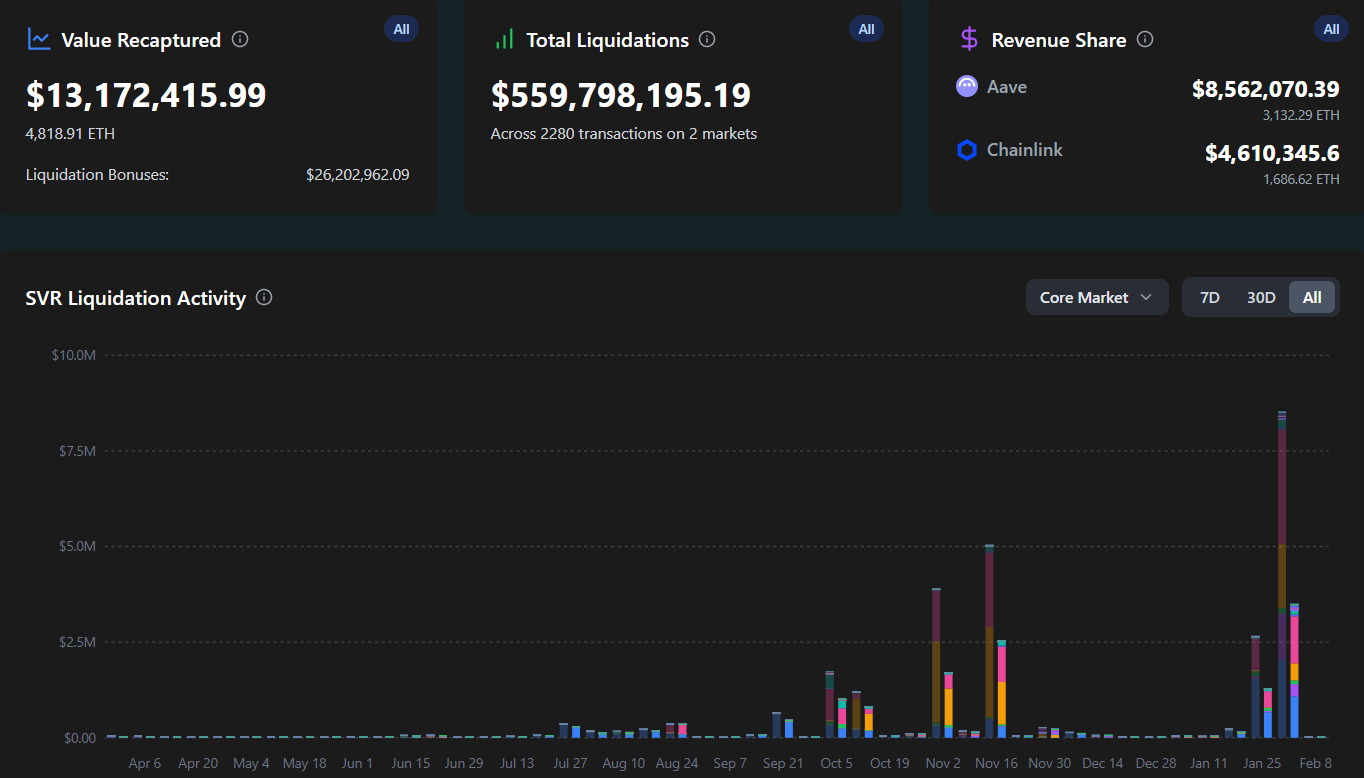Select the Chainlink hexagon logo
The height and width of the screenshot is (778, 1364).
point(966,150)
